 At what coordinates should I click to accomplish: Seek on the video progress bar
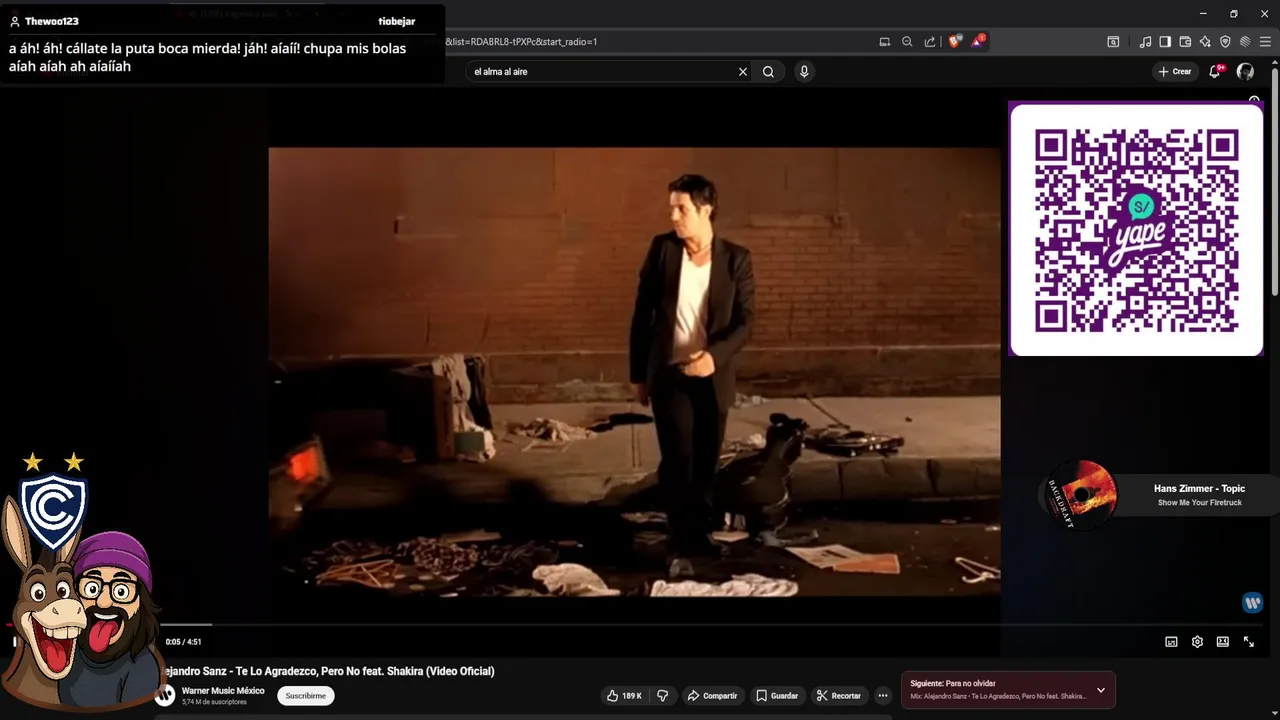click(x=638, y=625)
